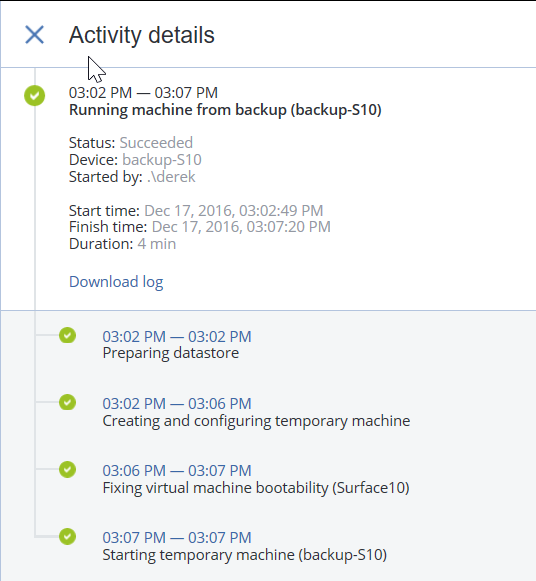Select the Activity details heading

142,35
